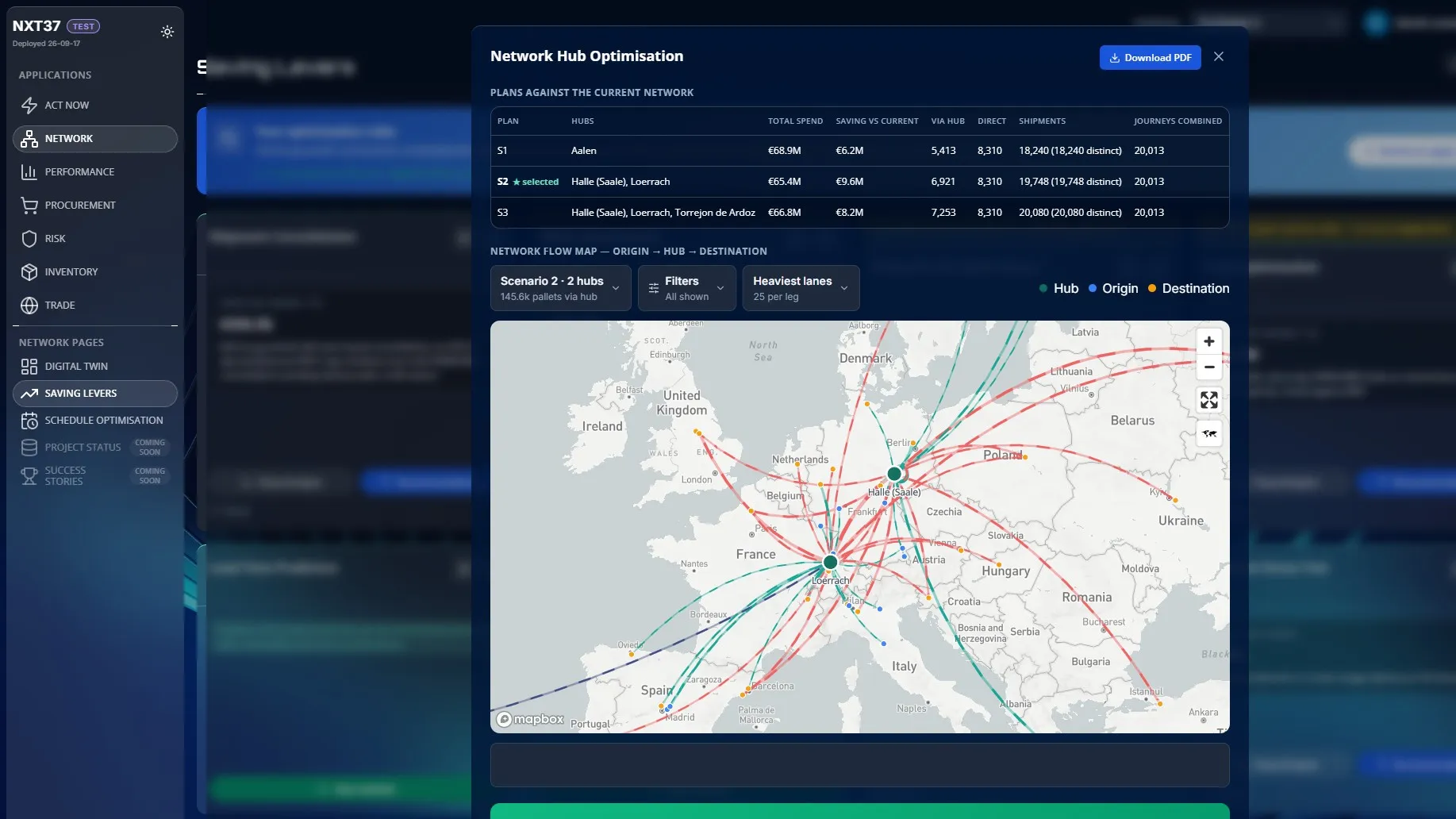Select the Network application
Viewport: 1456px width, 819px height.
(95, 139)
